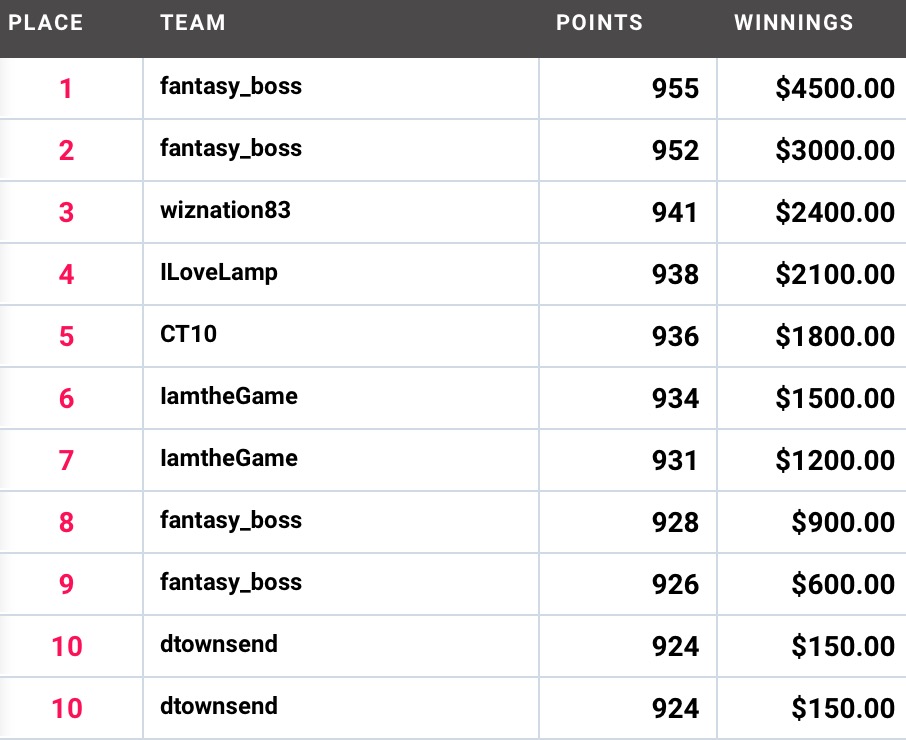Click the TEAM column header

[193, 23]
